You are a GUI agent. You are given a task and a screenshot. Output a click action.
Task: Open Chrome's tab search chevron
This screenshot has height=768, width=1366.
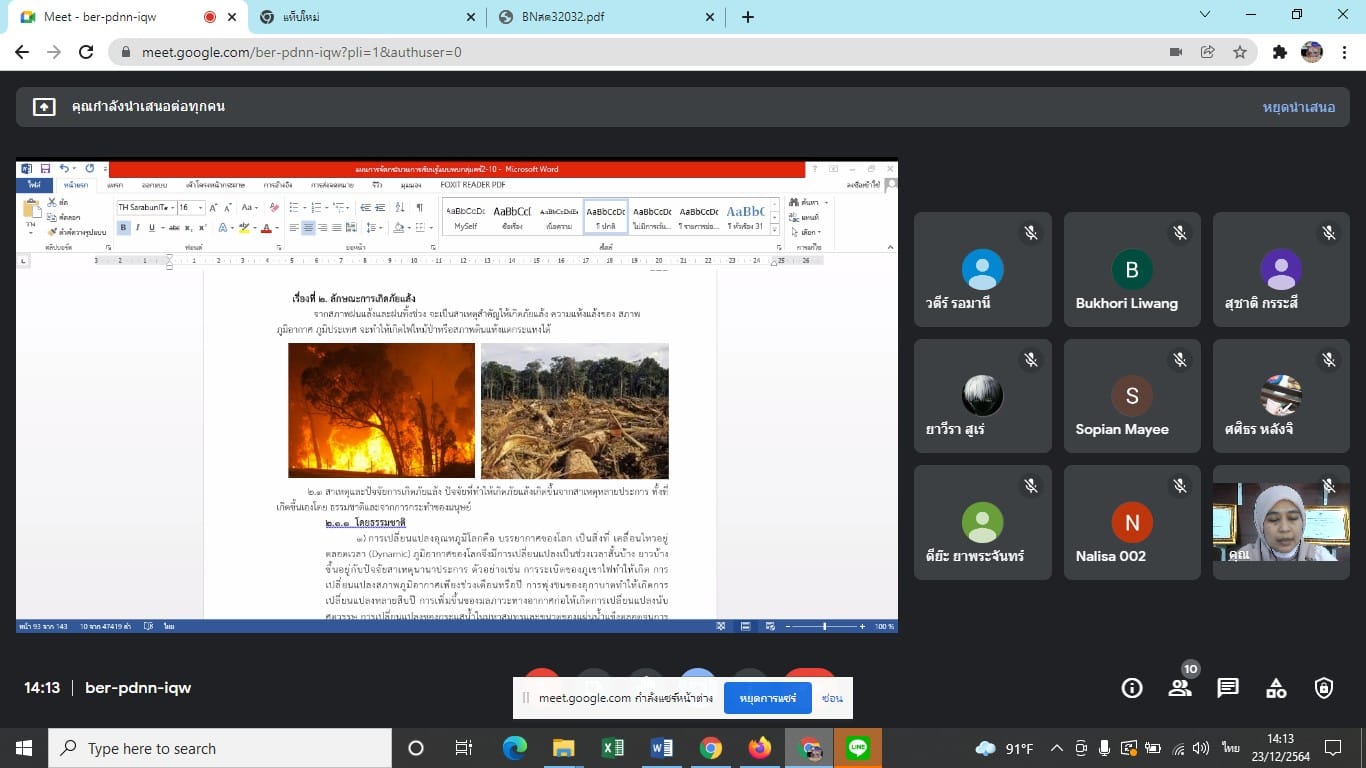click(x=1205, y=16)
